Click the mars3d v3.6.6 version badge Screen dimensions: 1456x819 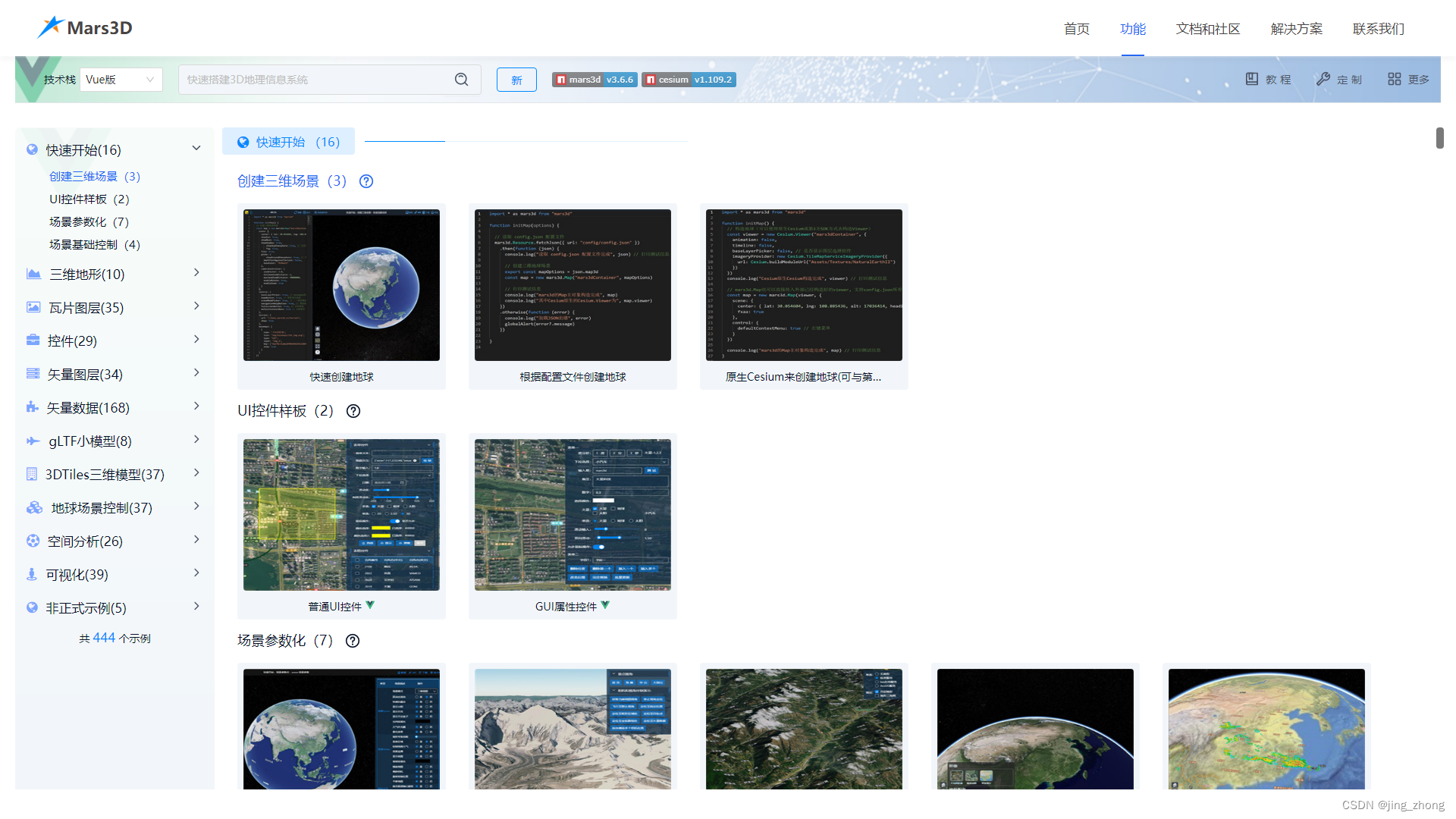[595, 80]
